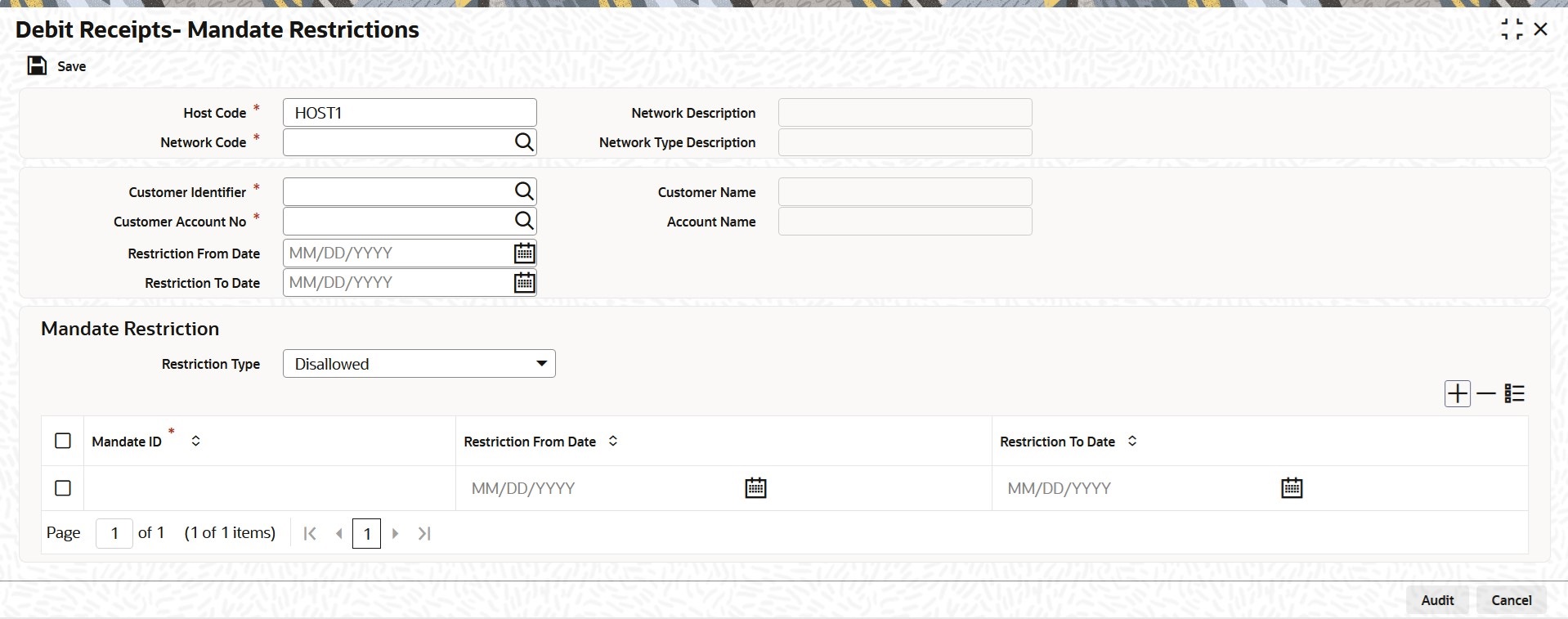The image size is (1568, 619).
Task: Sort by Mandate ID column arrows
Action: 195,441
